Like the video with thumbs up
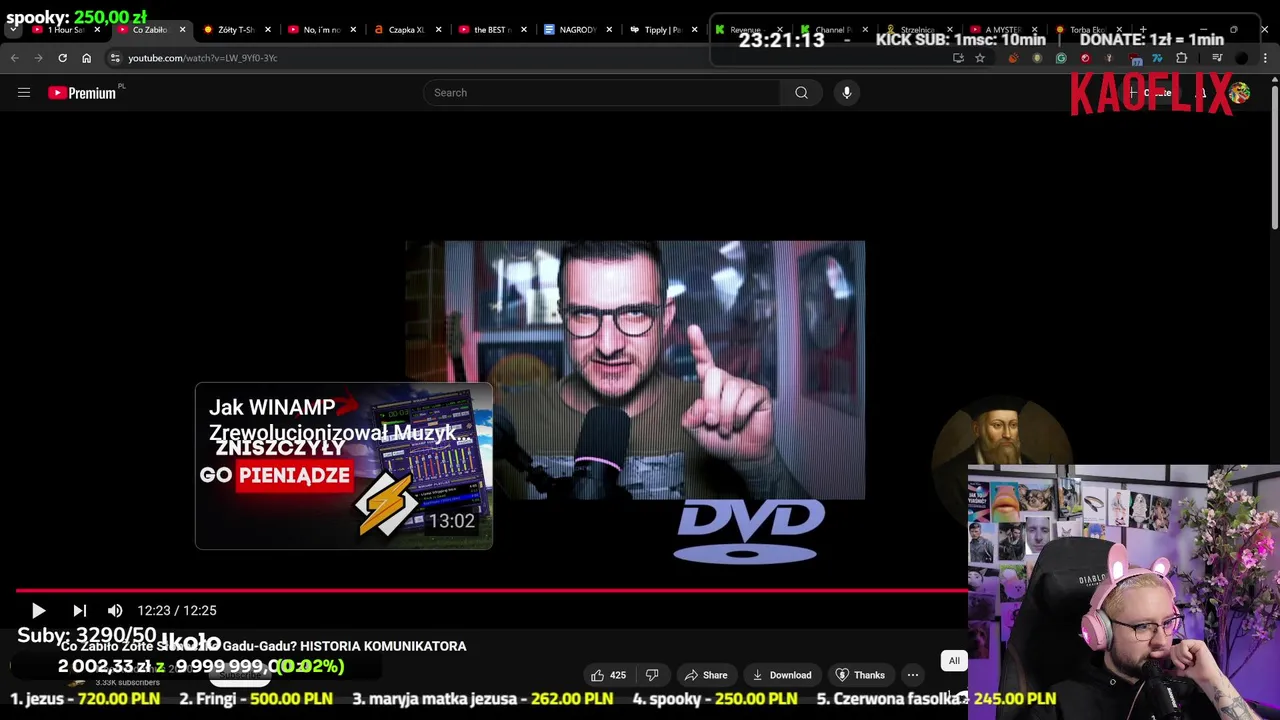Image resolution: width=1280 pixels, height=720 pixels. (608, 675)
